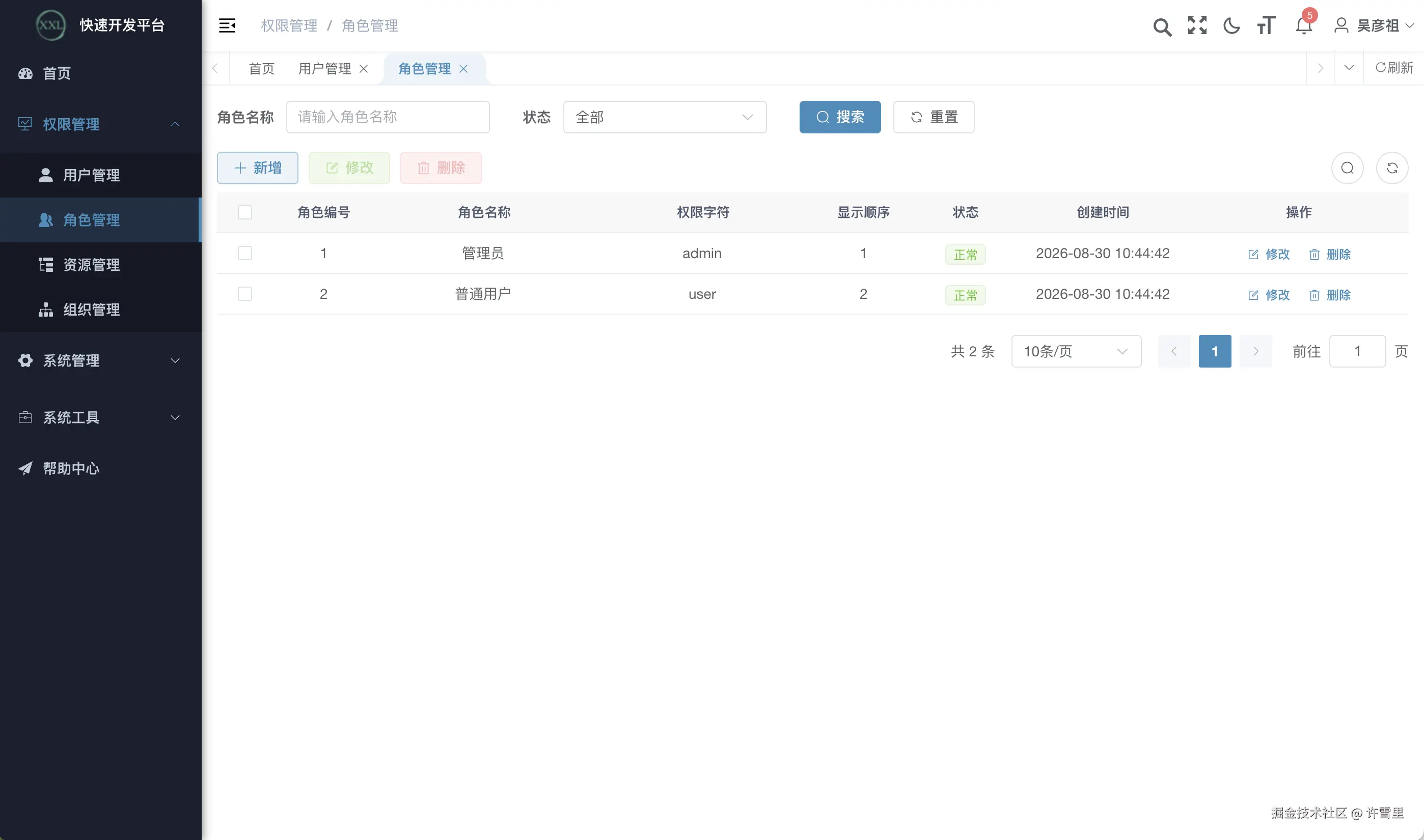
Task: Click 权限管理 in the breadcrumb
Action: click(x=289, y=25)
